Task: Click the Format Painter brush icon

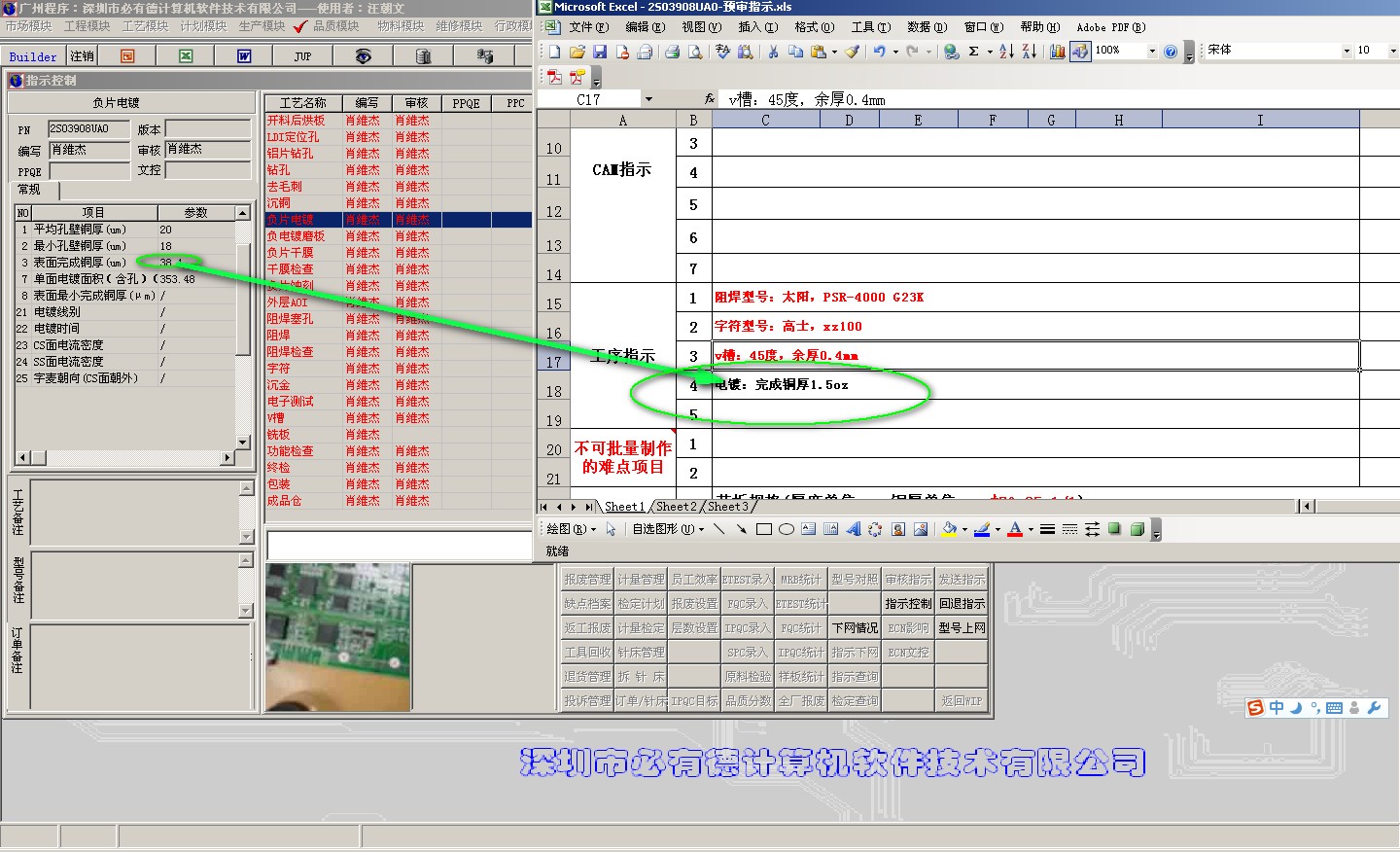Action: click(x=853, y=52)
